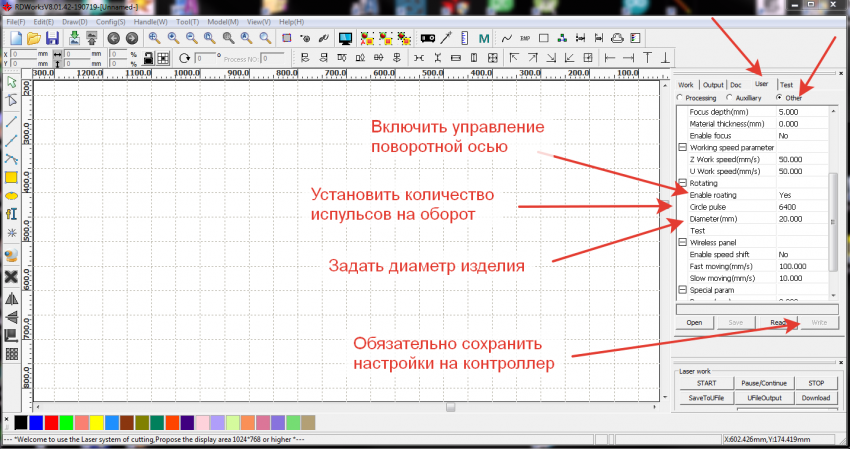
Task: Click the START laser work button
Action: pyautogui.click(x=706, y=383)
